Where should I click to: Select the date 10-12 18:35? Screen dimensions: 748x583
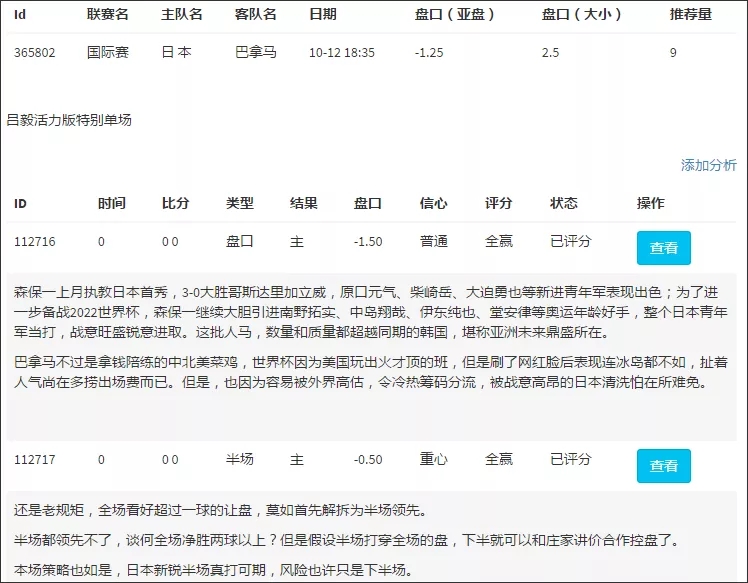coord(342,52)
